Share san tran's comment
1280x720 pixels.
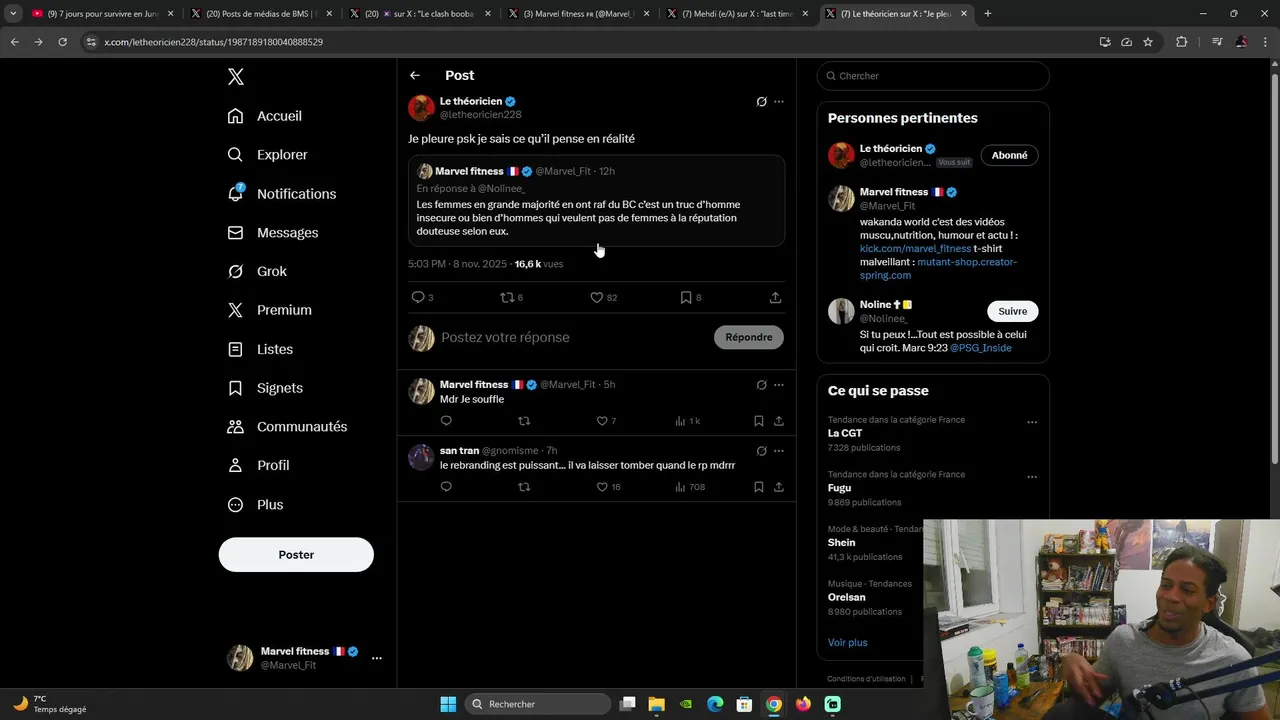pos(778,487)
